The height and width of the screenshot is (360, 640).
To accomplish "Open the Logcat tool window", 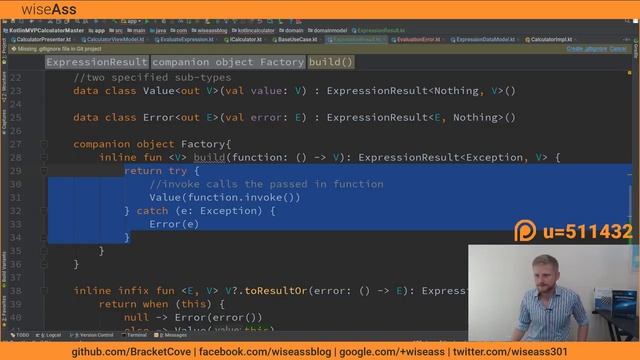I will [x=48, y=335].
